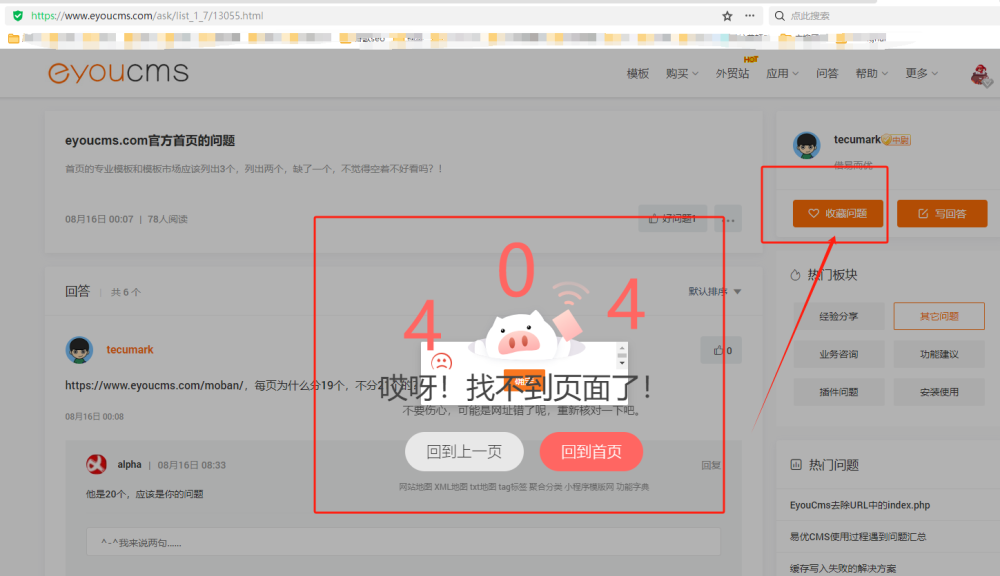The image size is (1000, 576).
Task: Click tecumark's avatar in the sidebar card
Action: [x=807, y=145]
